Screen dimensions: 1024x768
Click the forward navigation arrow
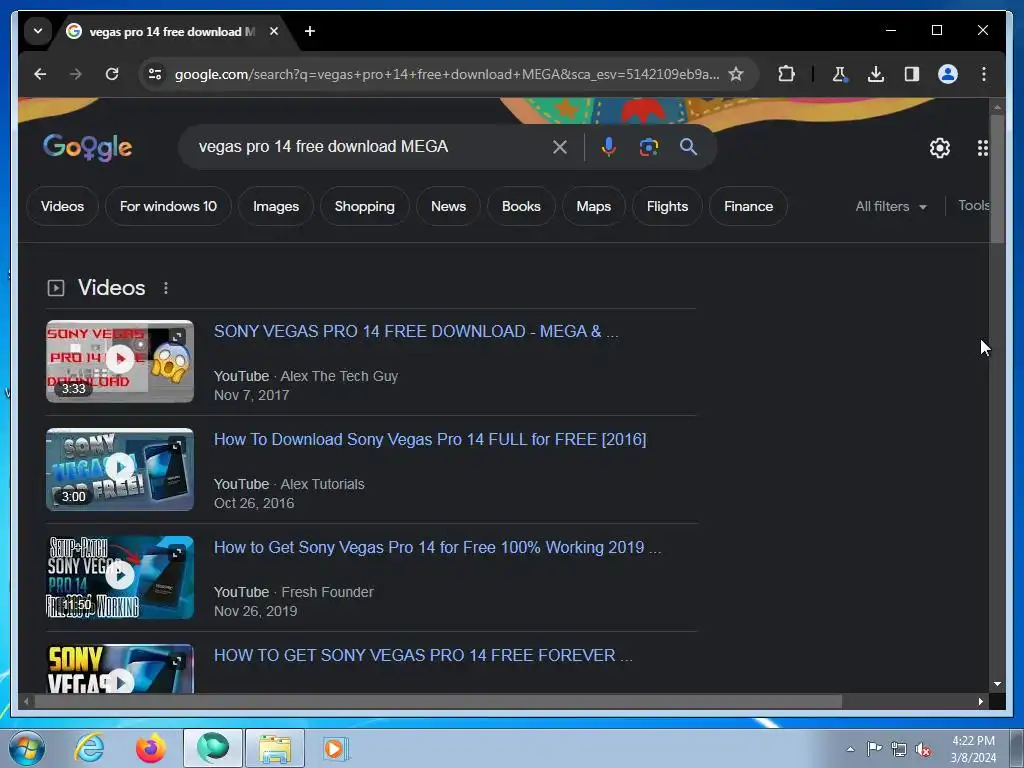[x=76, y=74]
